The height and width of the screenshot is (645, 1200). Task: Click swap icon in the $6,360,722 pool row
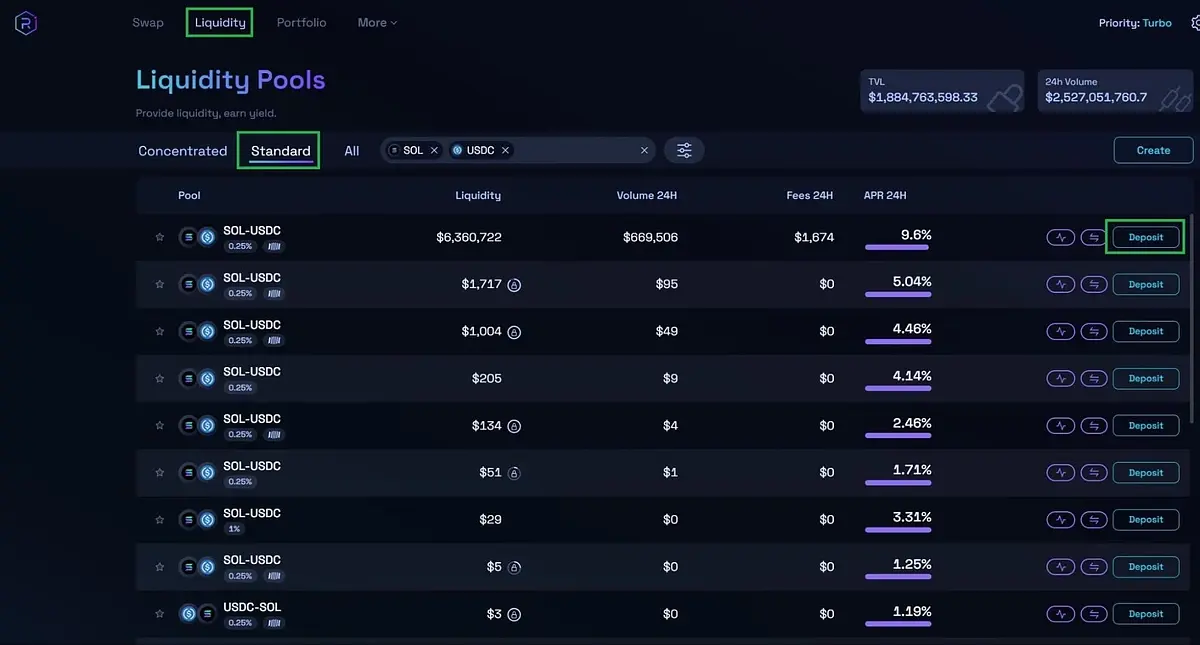point(1094,238)
